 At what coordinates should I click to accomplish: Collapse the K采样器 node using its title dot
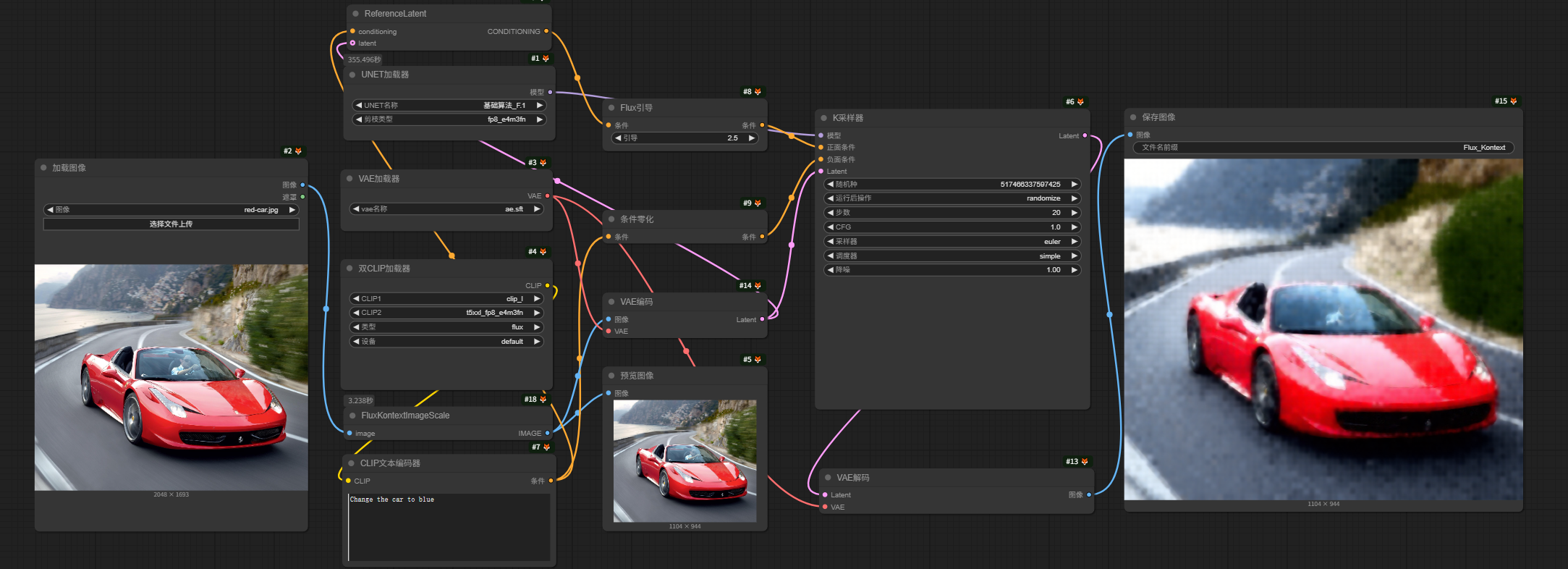pyautogui.click(x=823, y=118)
